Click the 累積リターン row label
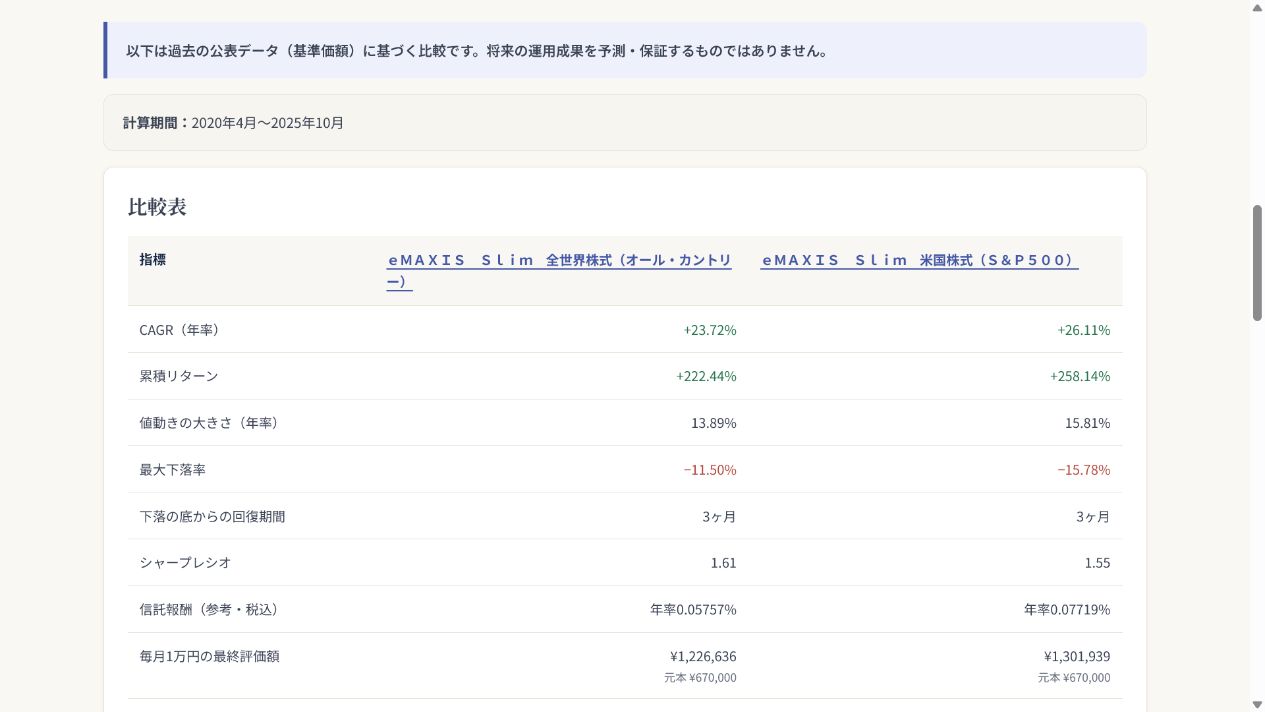Viewport: 1265px width, 712px height. click(179, 376)
